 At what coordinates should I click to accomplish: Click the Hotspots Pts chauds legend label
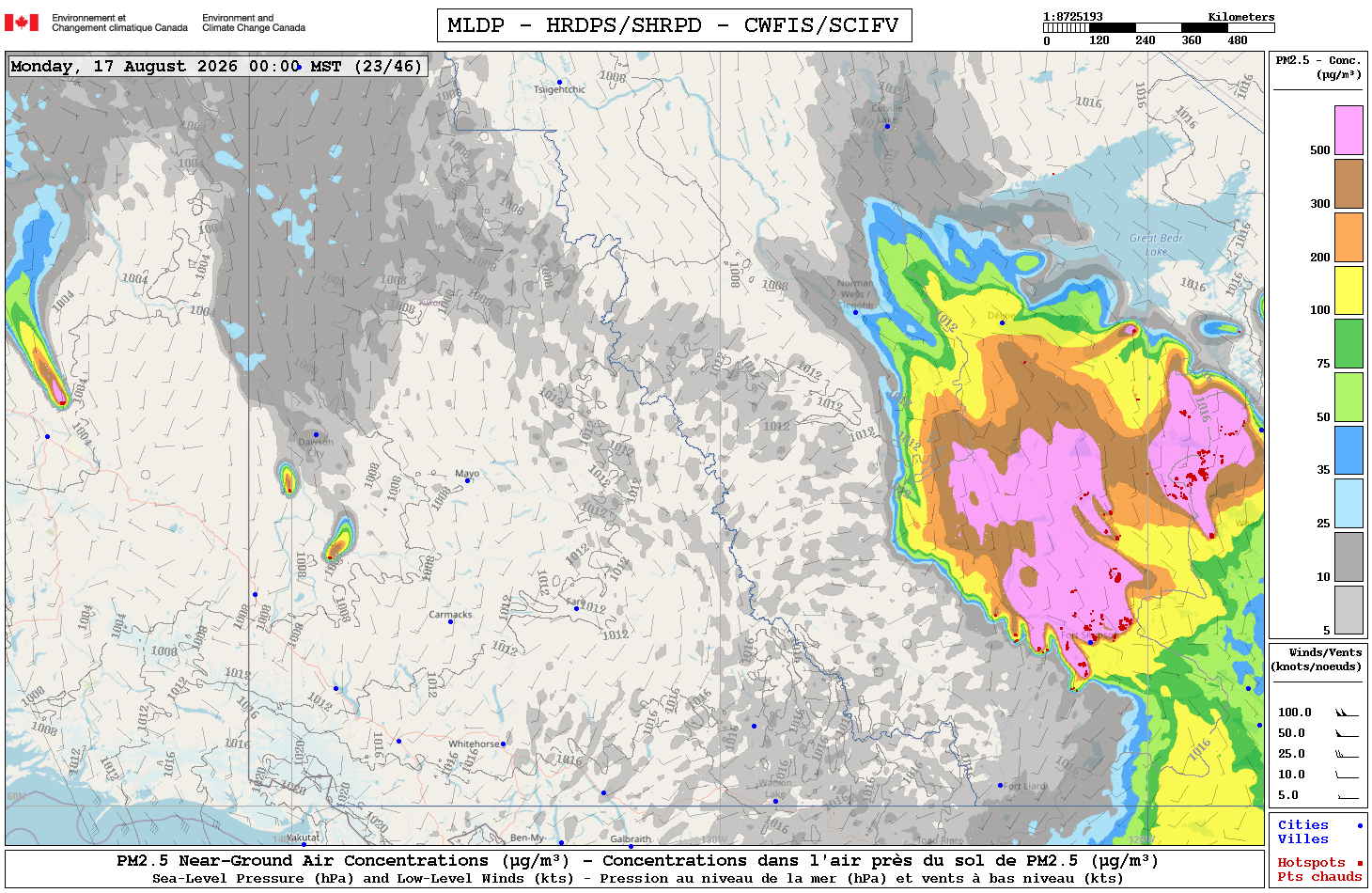[x=1319, y=869]
